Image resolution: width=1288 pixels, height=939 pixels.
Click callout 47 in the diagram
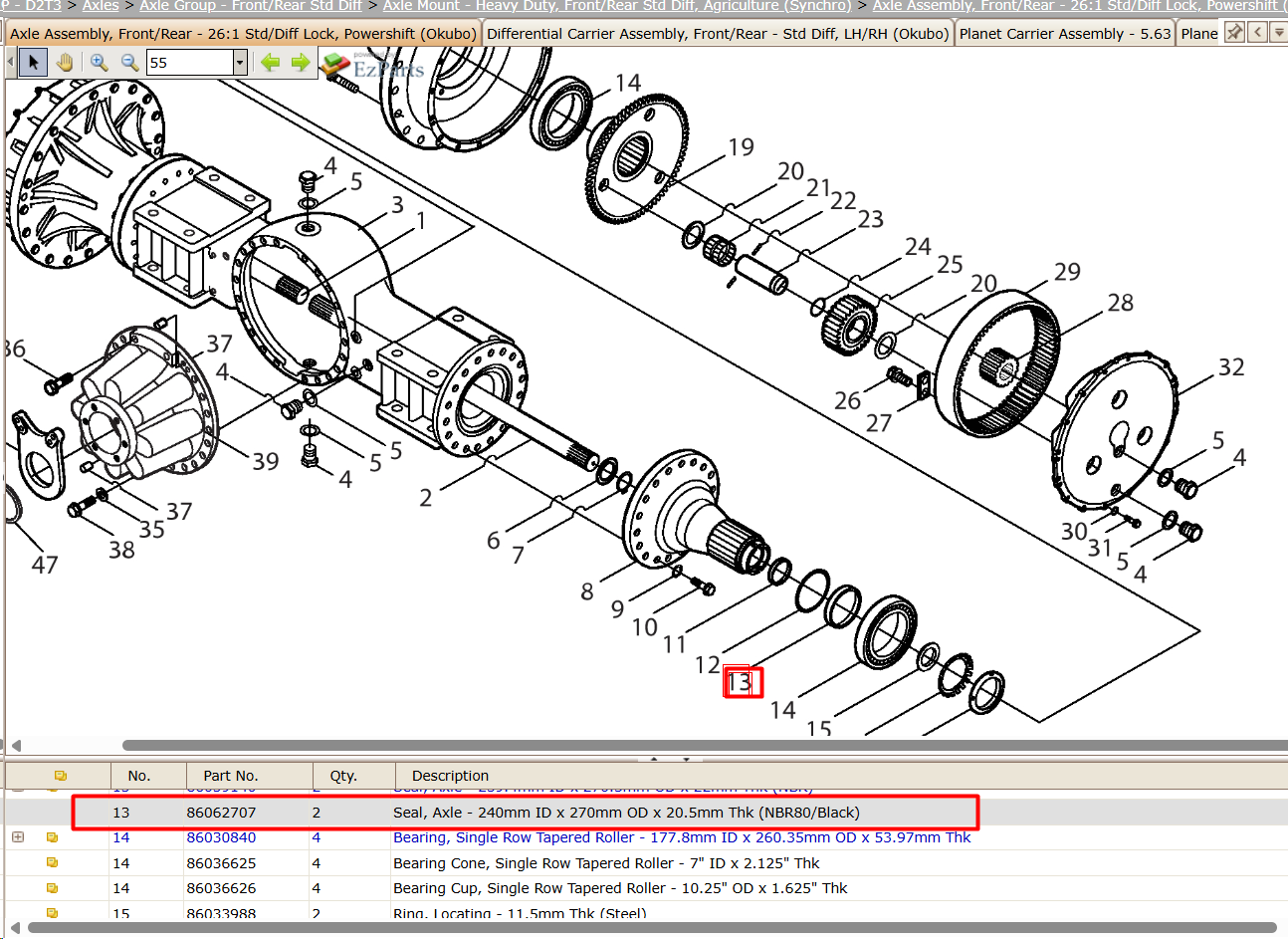pyautogui.click(x=45, y=566)
